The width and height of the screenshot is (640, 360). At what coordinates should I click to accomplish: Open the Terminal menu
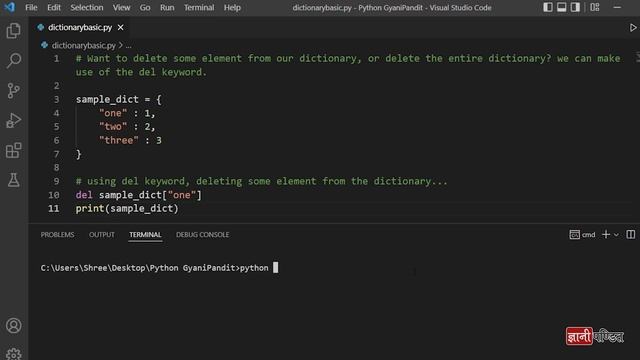[x=199, y=7]
